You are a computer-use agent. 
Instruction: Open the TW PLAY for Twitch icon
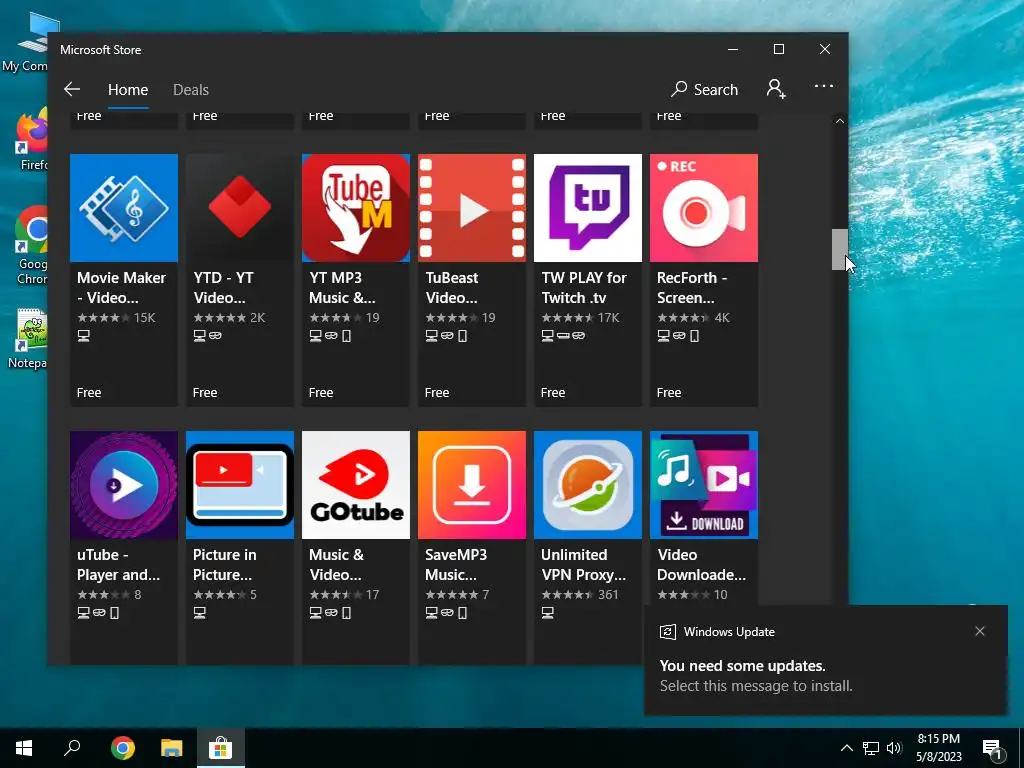[x=588, y=208]
